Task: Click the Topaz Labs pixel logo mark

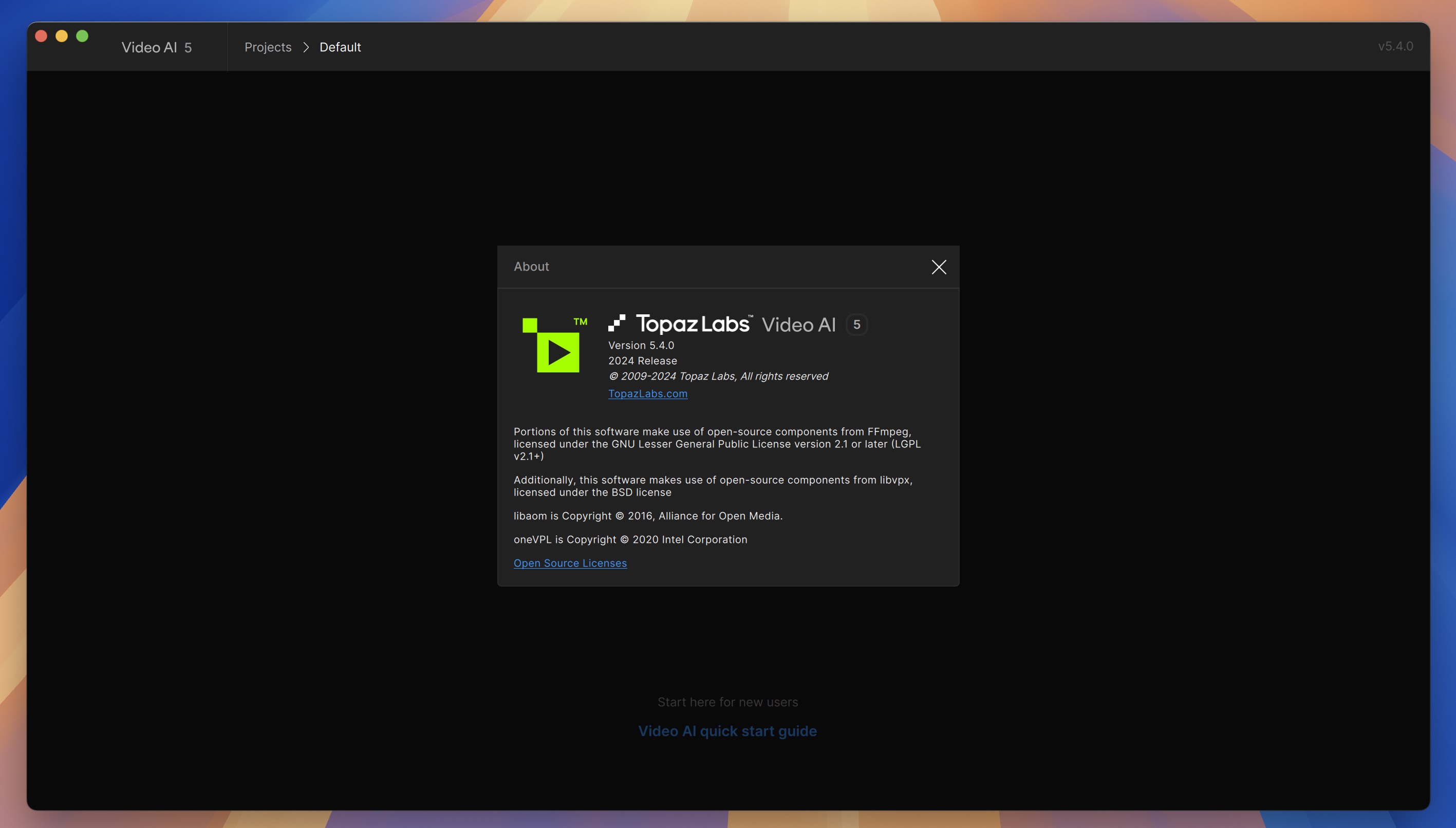Action: (x=617, y=323)
